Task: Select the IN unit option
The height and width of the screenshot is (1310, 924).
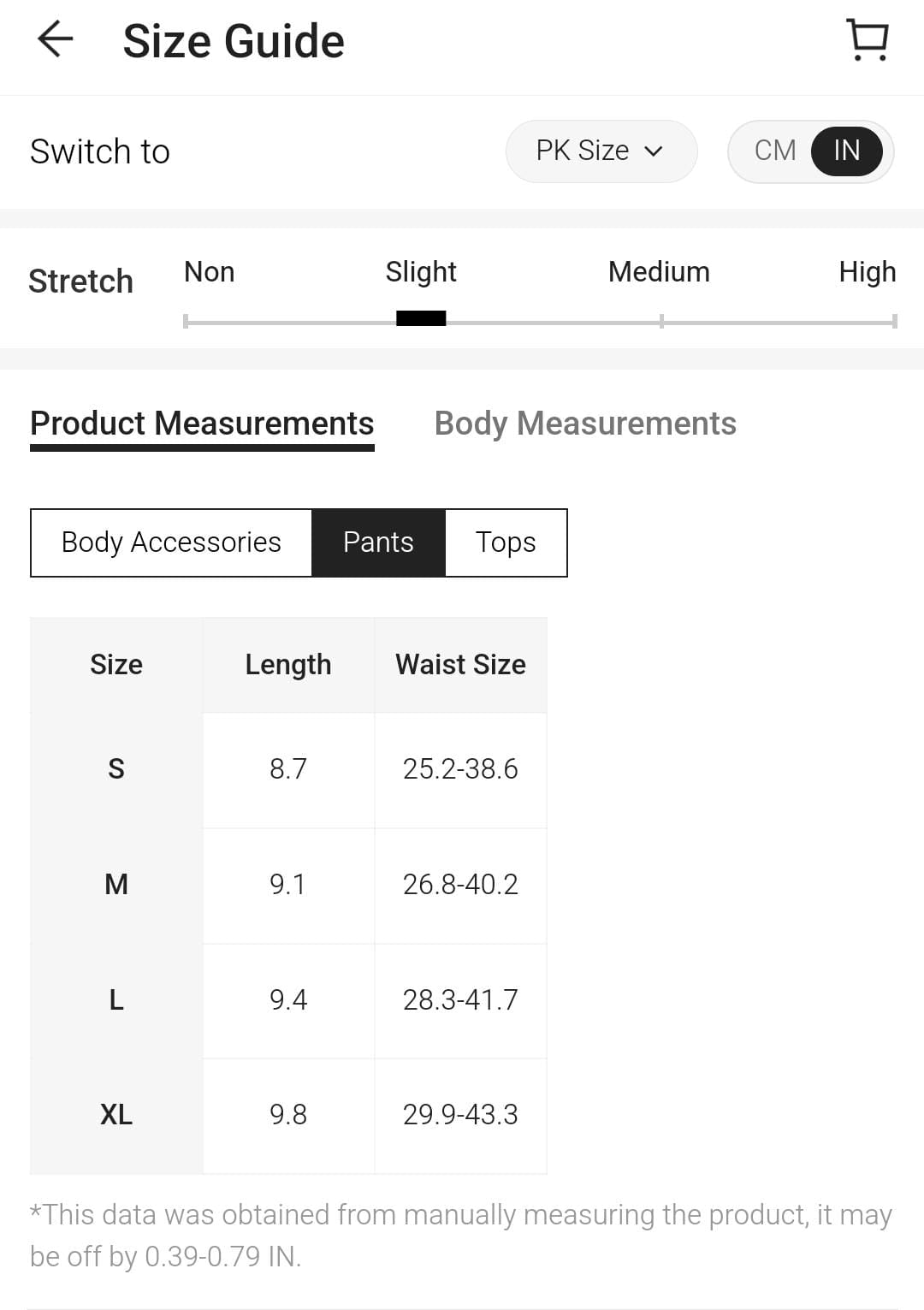Action: [x=846, y=151]
